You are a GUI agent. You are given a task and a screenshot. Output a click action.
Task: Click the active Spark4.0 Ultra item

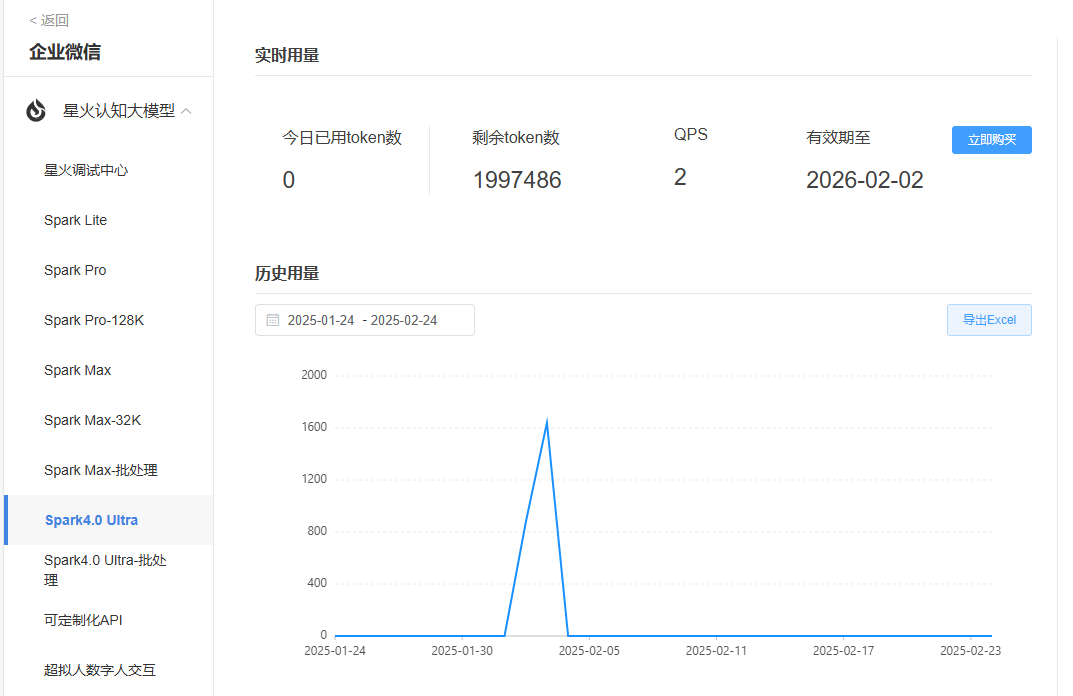click(91, 520)
